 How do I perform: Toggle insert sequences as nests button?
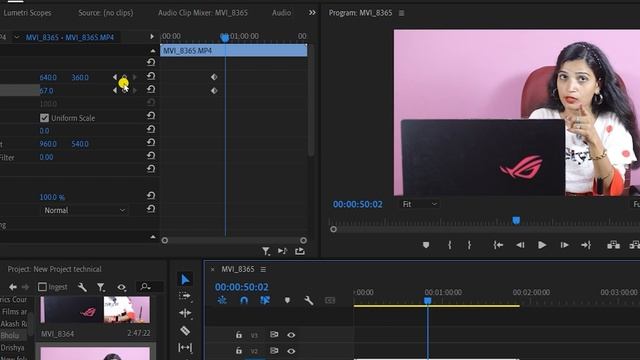tap(222, 300)
